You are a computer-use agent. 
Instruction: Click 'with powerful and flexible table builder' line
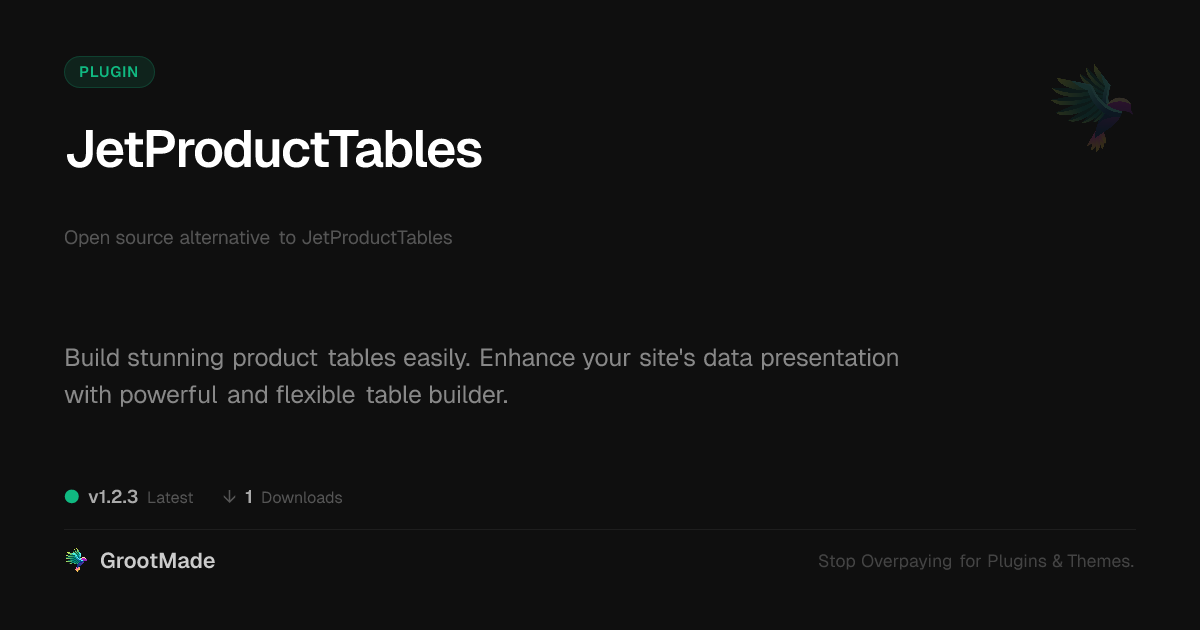point(286,395)
